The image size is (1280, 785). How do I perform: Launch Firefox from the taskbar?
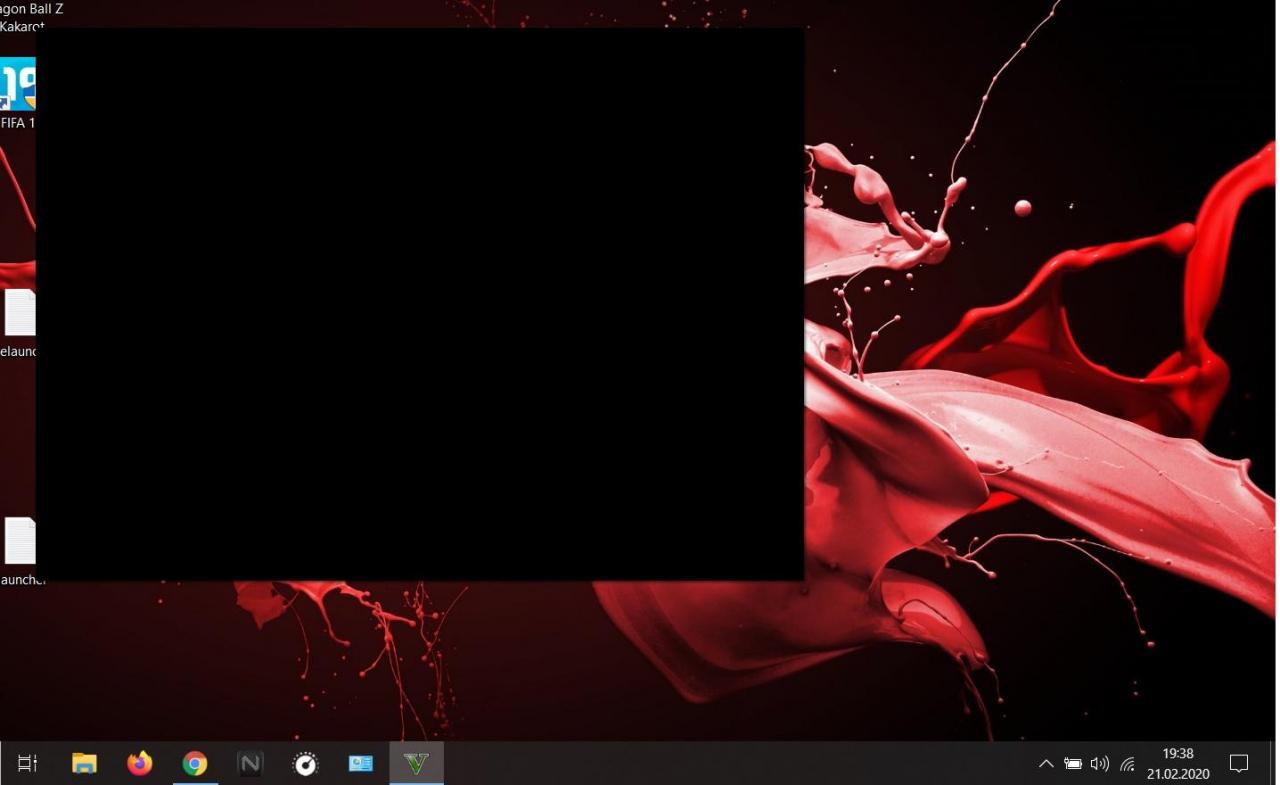(140, 764)
